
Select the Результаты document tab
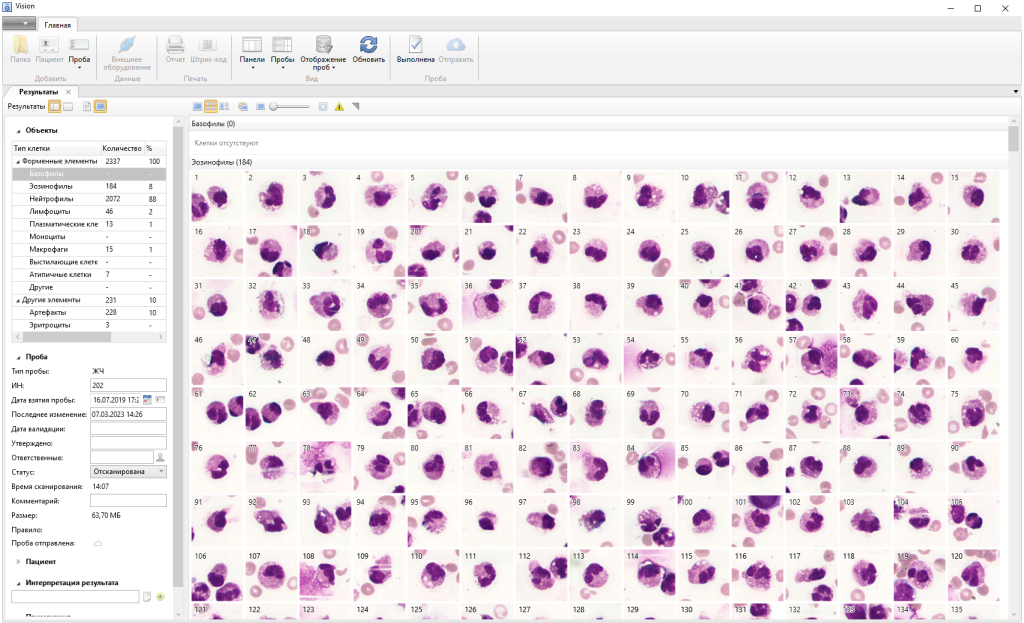click(38, 92)
